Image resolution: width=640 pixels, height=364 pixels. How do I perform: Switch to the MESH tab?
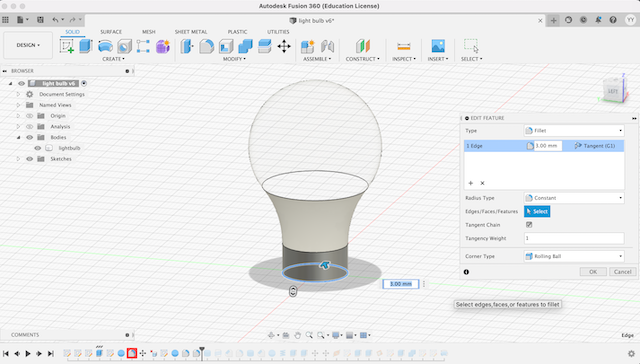pyautogui.click(x=149, y=32)
